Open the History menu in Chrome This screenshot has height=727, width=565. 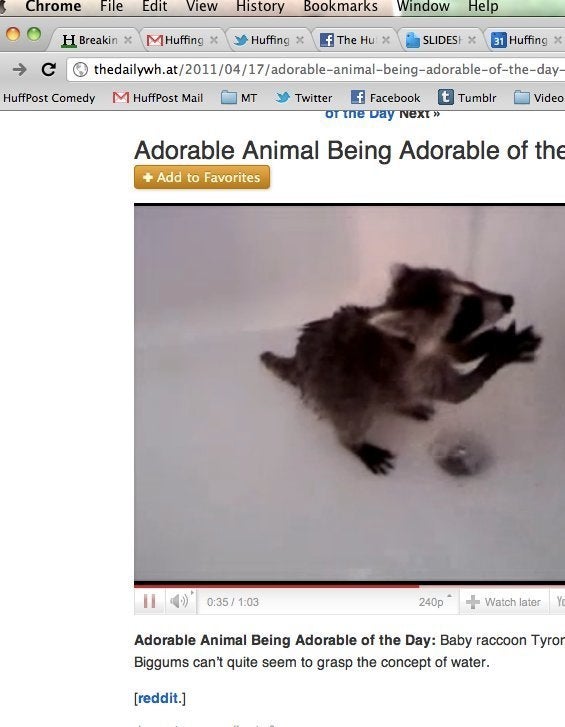click(x=260, y=6)
